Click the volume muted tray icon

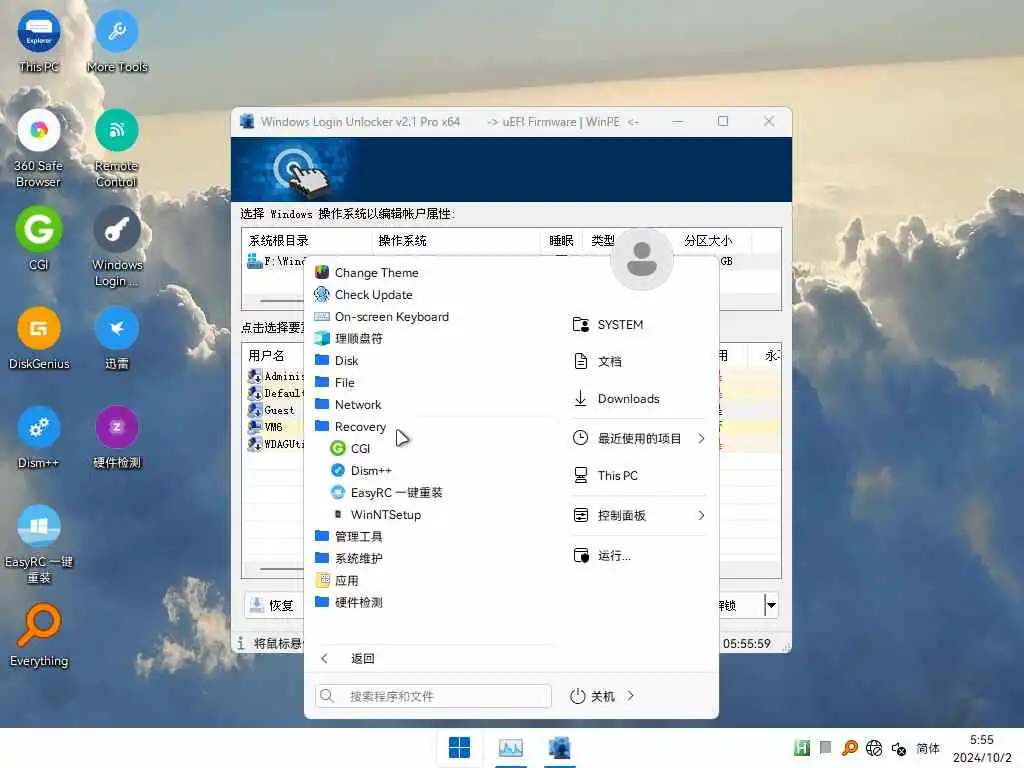[899, 748]
